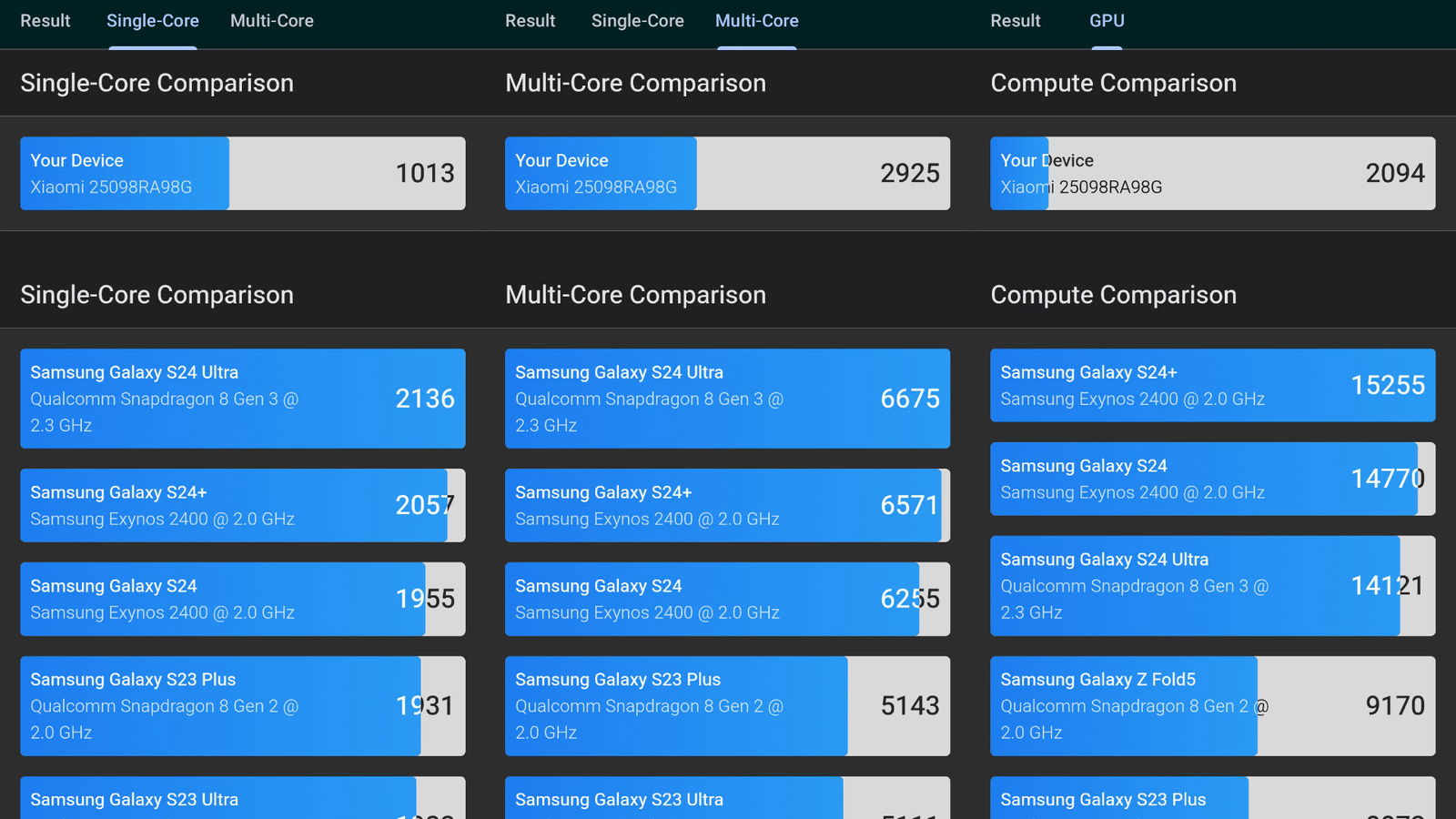
Task: Open Galaxy S24+ entry scoring 6571
Action: point(727,505)
